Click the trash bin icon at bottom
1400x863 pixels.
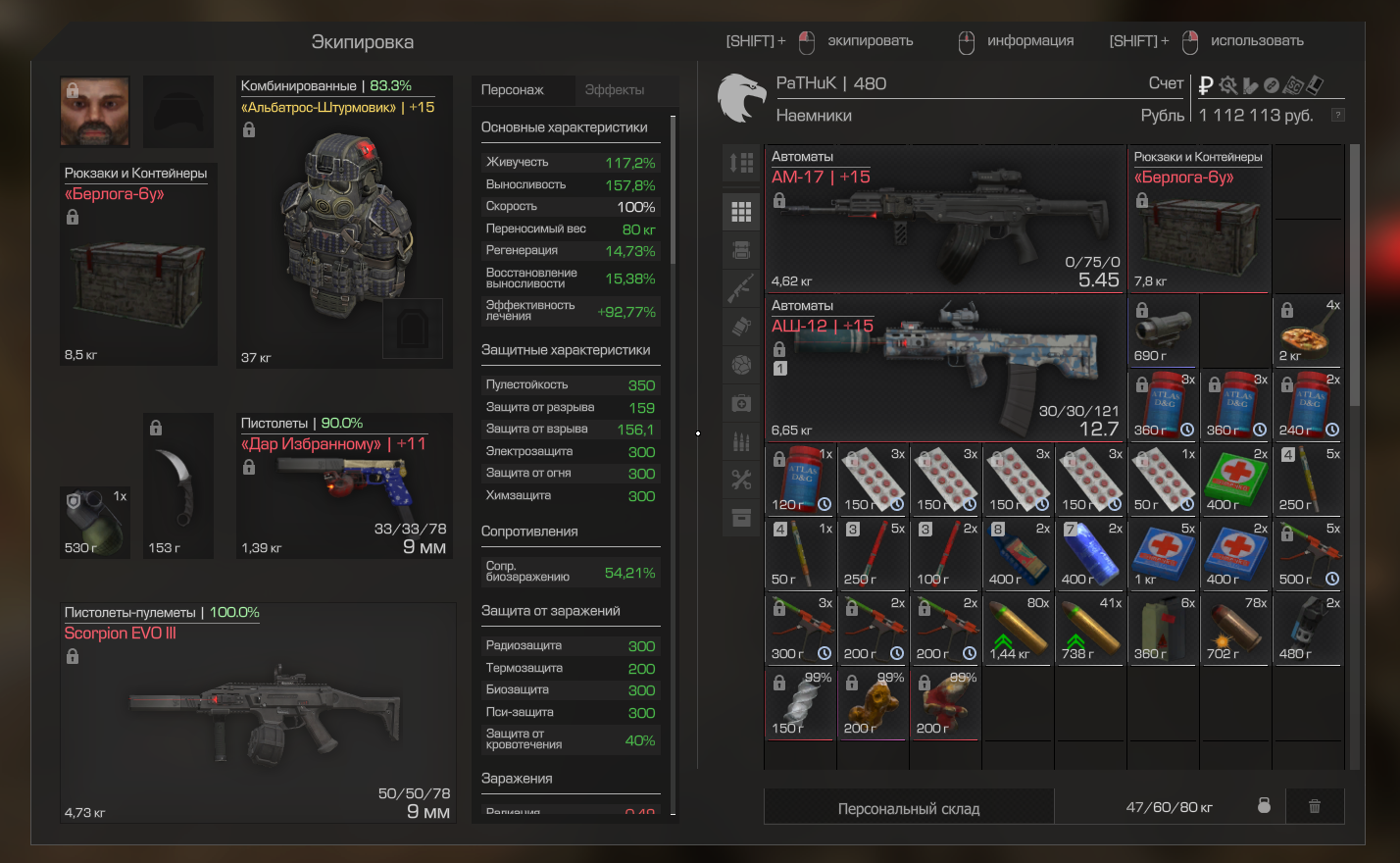1315,806
